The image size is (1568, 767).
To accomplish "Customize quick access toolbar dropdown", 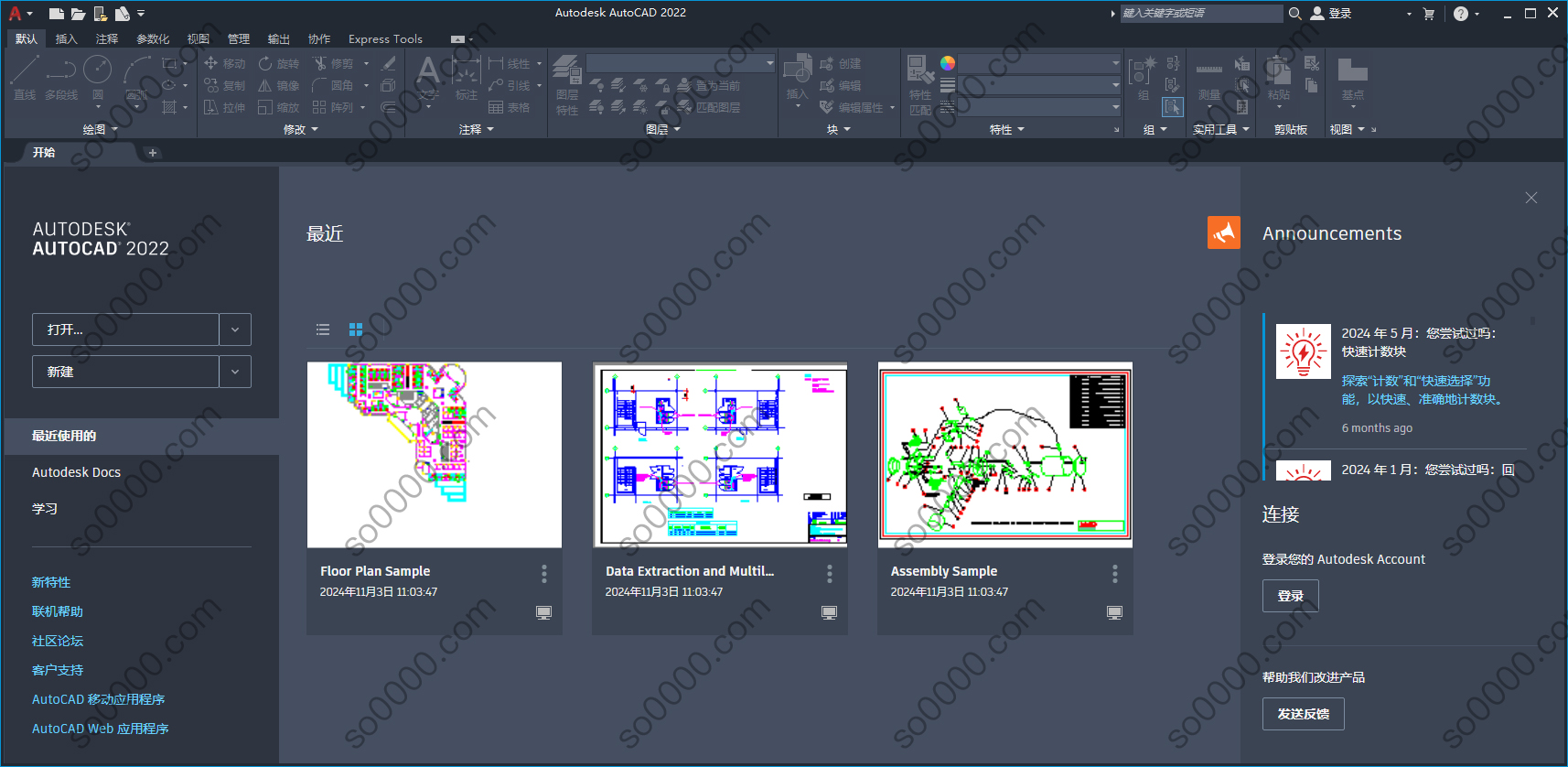I will 141,14.
